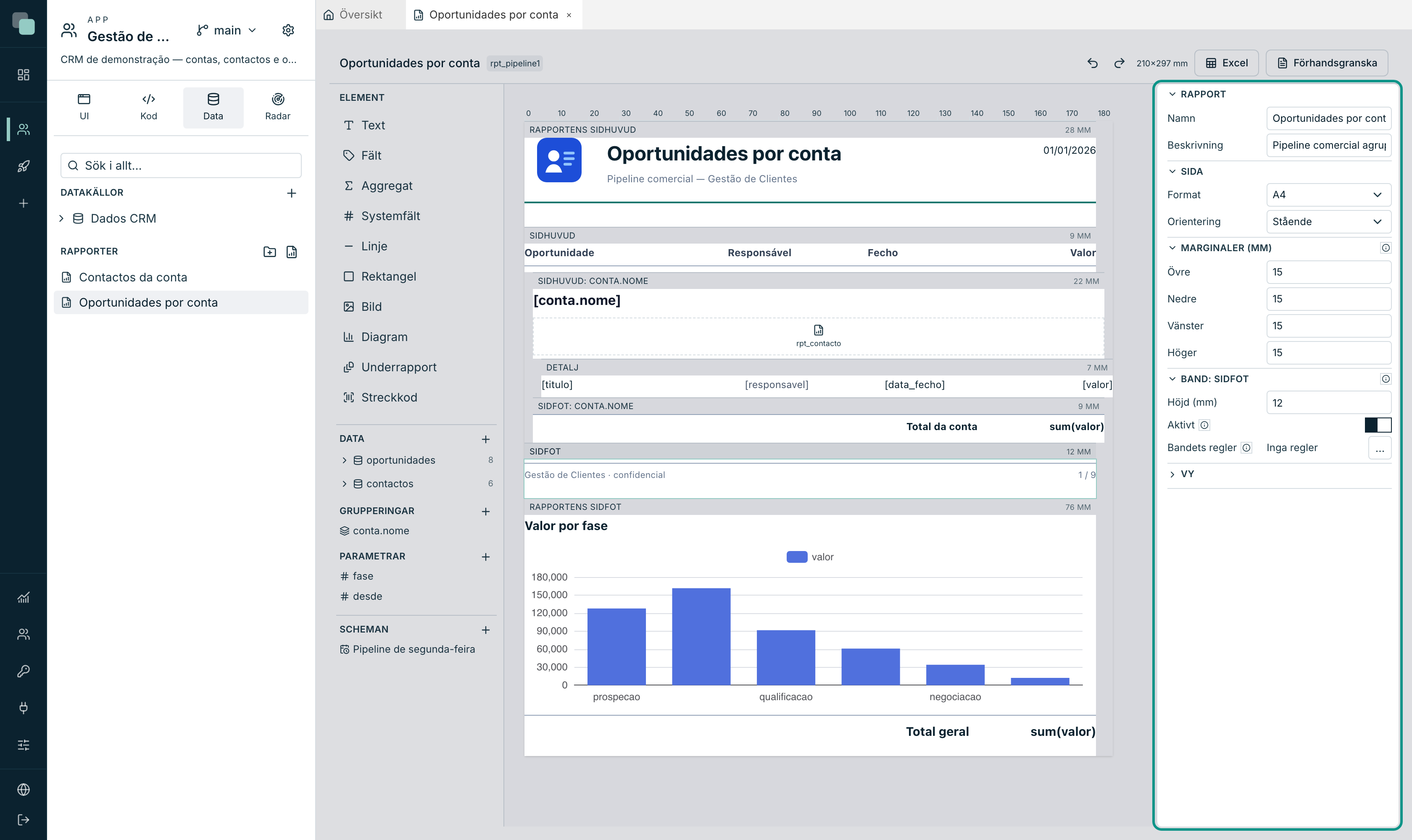The height and width of the screenshot is (840, 1412).
Task: Add a new DATA set with plus
Action: coord(485,439)
